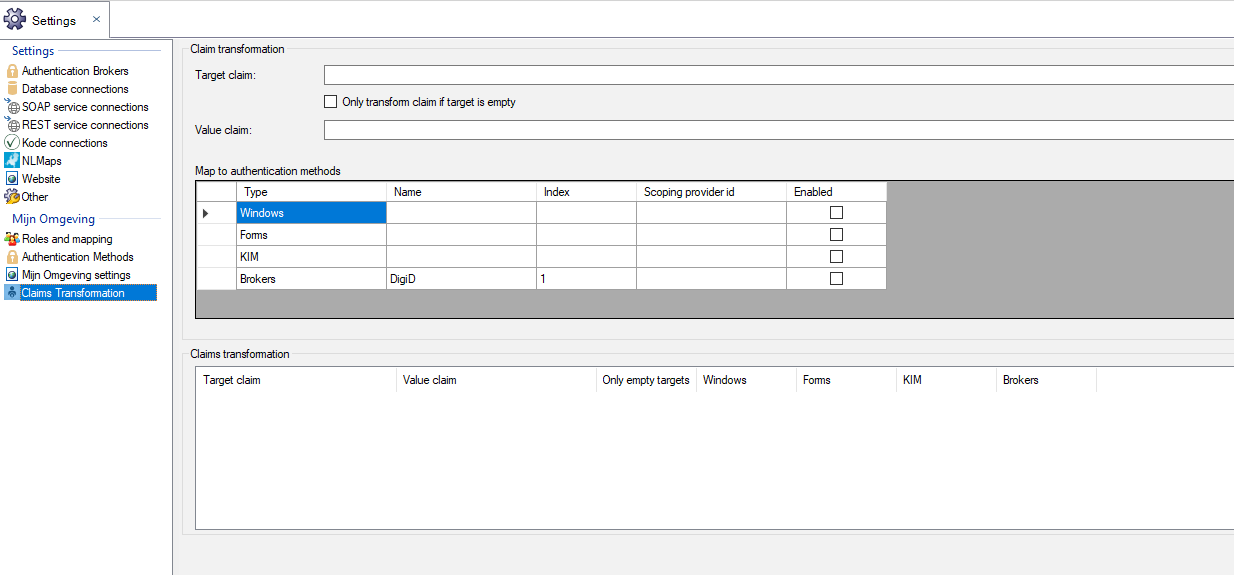This screenshot has height=575, width=1234.
Task: Click the Website icon in sidebar
Action: pos(12,179)
